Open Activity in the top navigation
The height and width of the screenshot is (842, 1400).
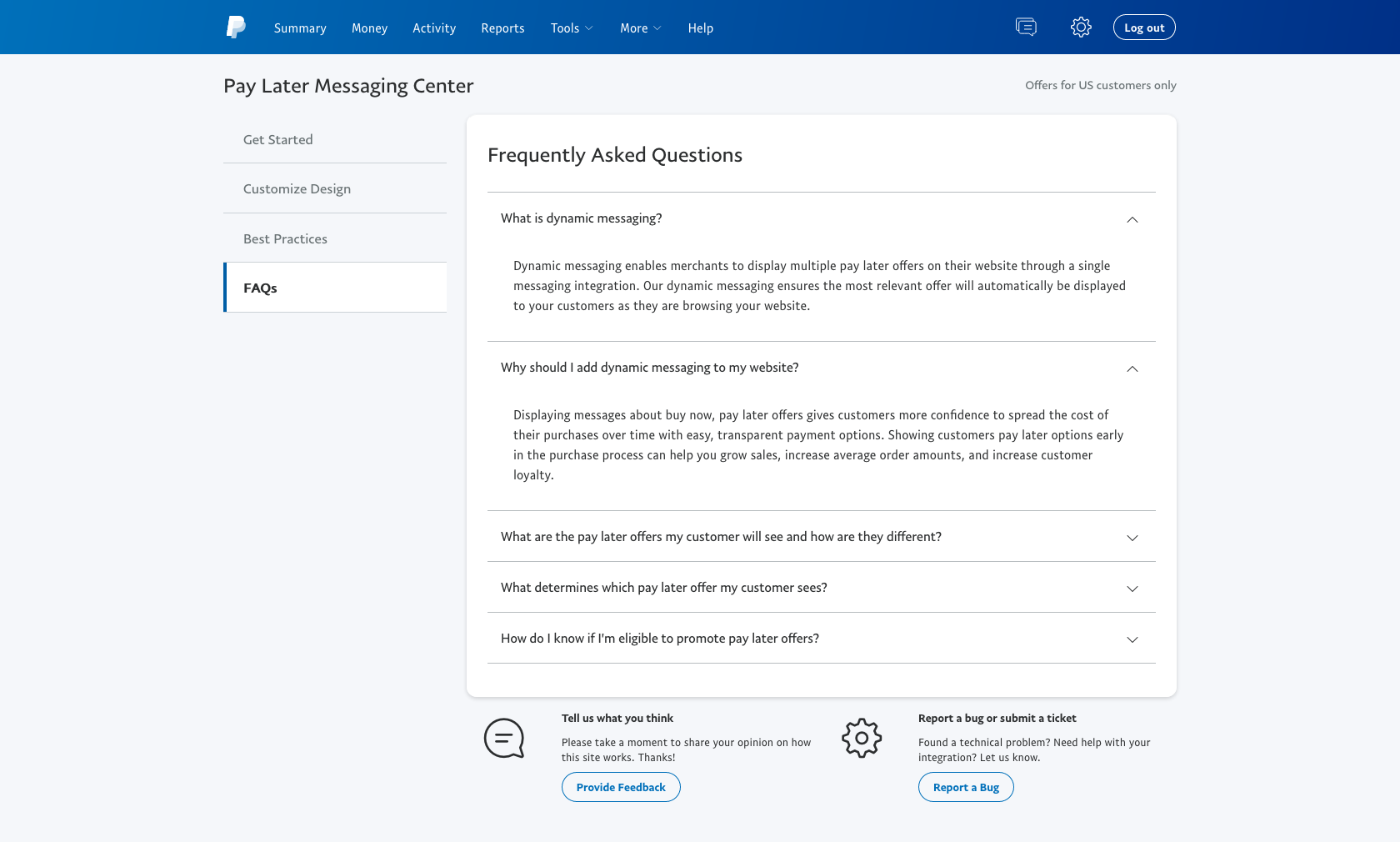coord(434,28)
